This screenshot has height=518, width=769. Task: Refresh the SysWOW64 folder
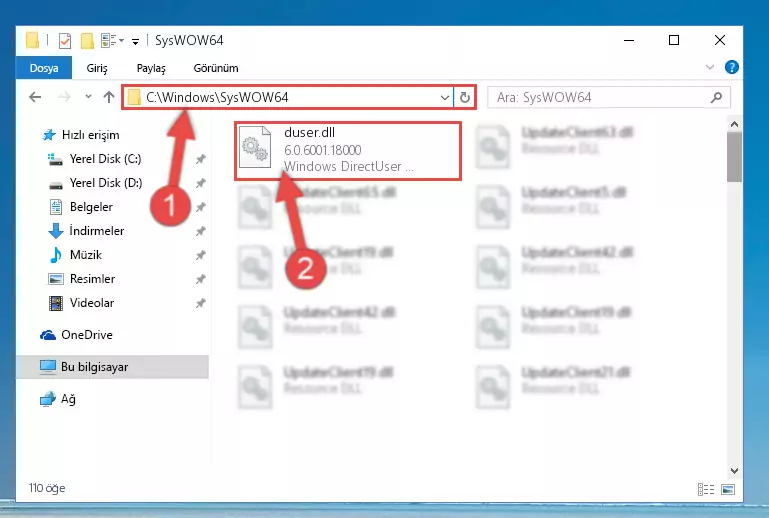[x=465, y=98]
